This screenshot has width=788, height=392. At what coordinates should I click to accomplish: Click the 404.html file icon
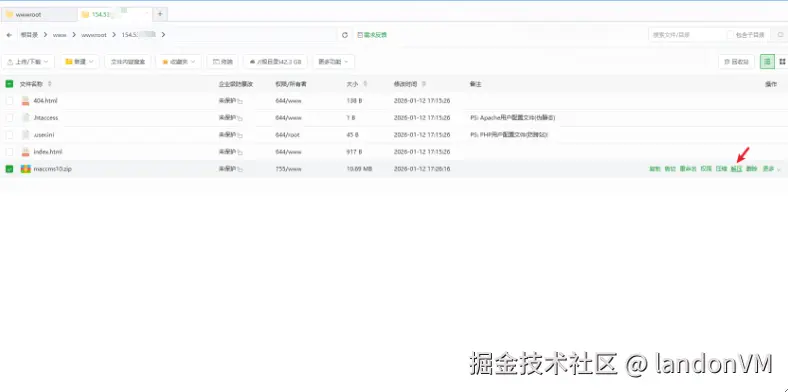26,101
